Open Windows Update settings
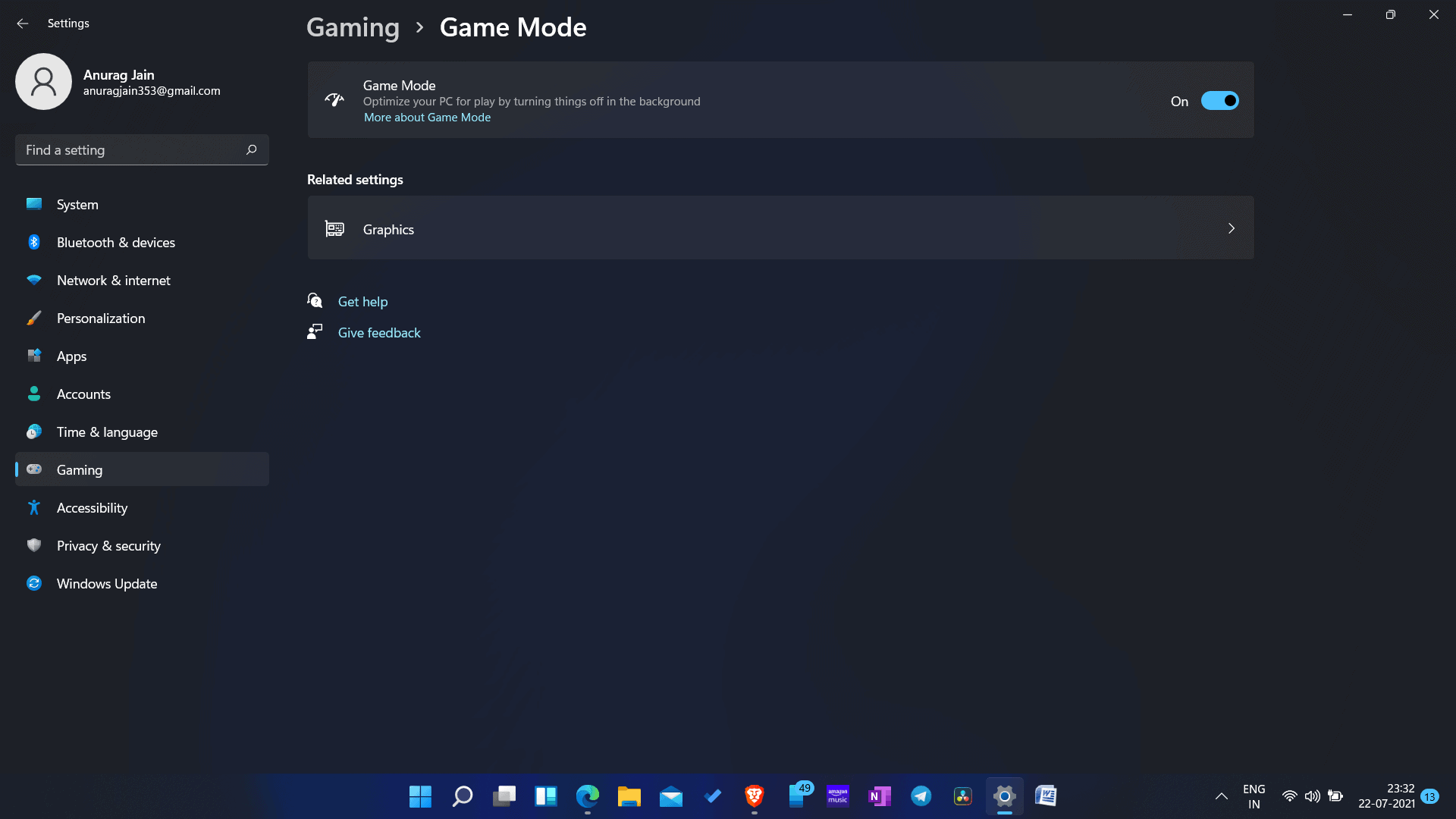 pyautogui.click(x=107, y=582)
